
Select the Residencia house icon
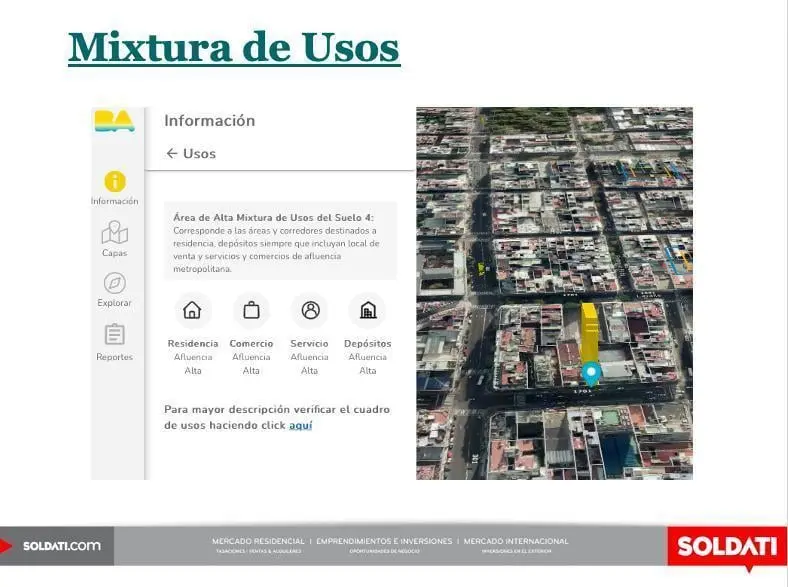(192, 311)
